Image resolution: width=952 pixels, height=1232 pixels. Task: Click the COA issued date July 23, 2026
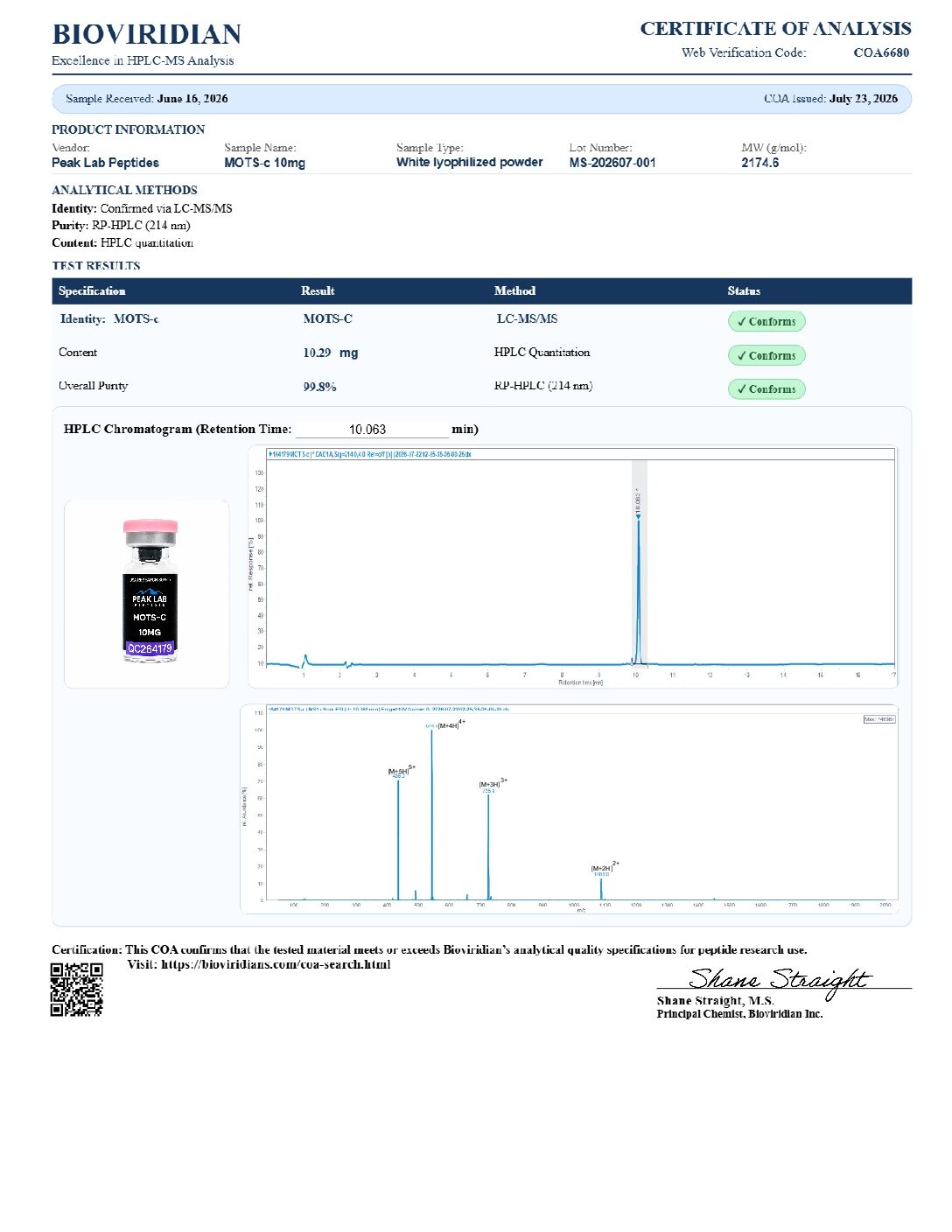click(x=864, y=99)
